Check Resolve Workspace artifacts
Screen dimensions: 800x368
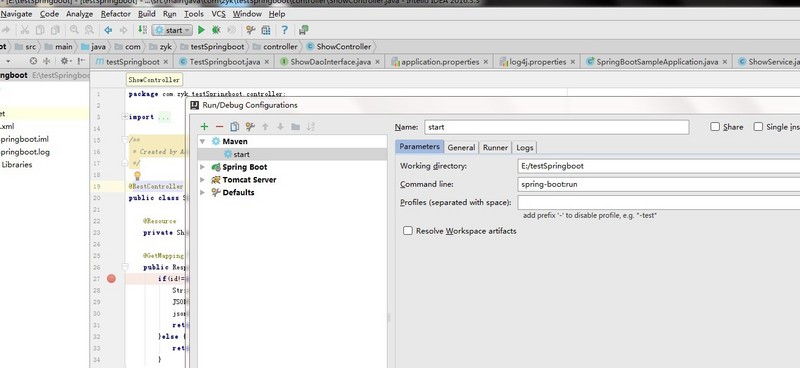408,231
